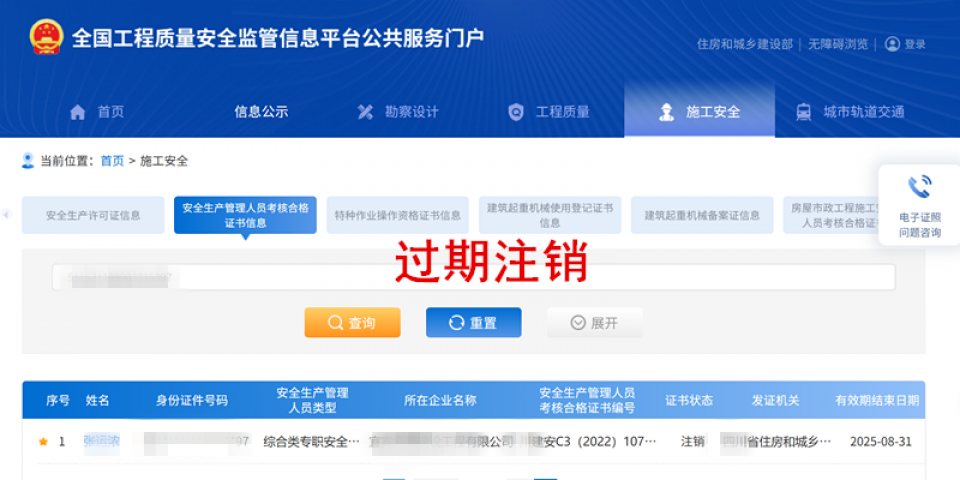Click the crossed tools icon for 勘察设计
This screenshot has height=480, width=960.
point(366,112)
